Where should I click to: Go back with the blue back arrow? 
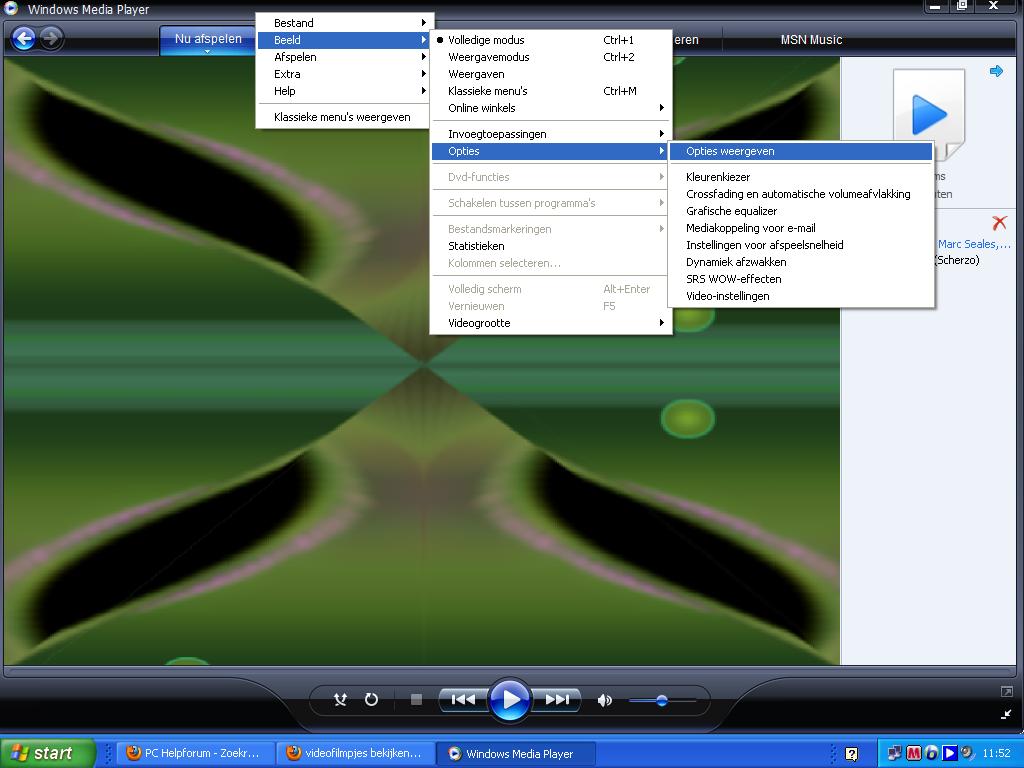pos(24,39)
